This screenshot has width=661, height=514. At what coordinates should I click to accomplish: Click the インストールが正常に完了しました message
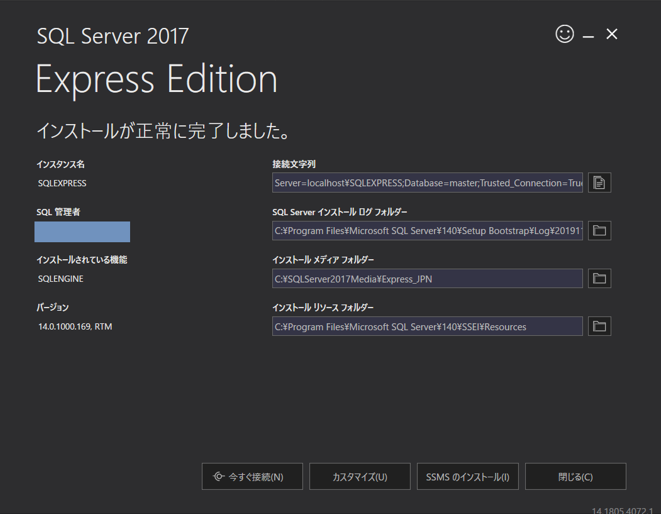point(163,131)
